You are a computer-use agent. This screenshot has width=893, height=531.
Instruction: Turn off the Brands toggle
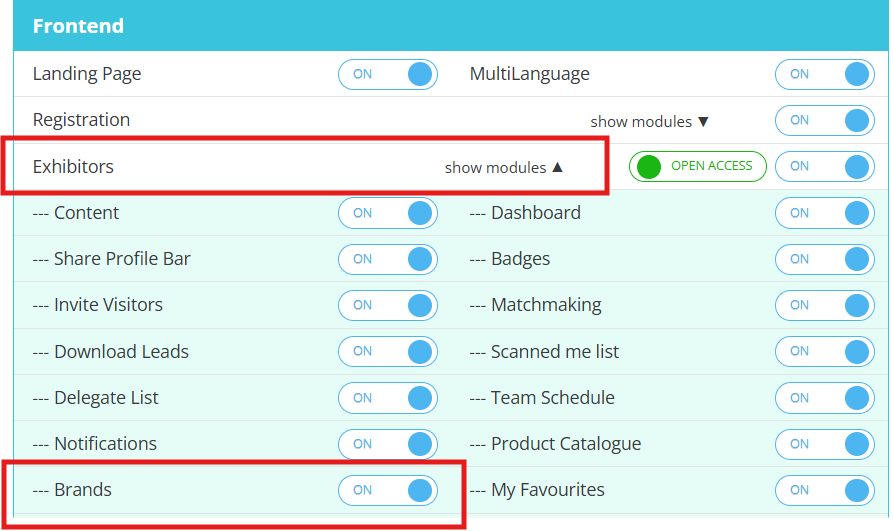point(388,490)
